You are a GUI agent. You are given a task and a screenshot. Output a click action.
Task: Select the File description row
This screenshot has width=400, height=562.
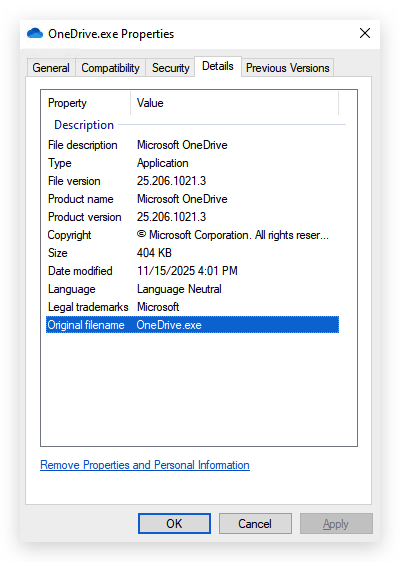point(192,145)
